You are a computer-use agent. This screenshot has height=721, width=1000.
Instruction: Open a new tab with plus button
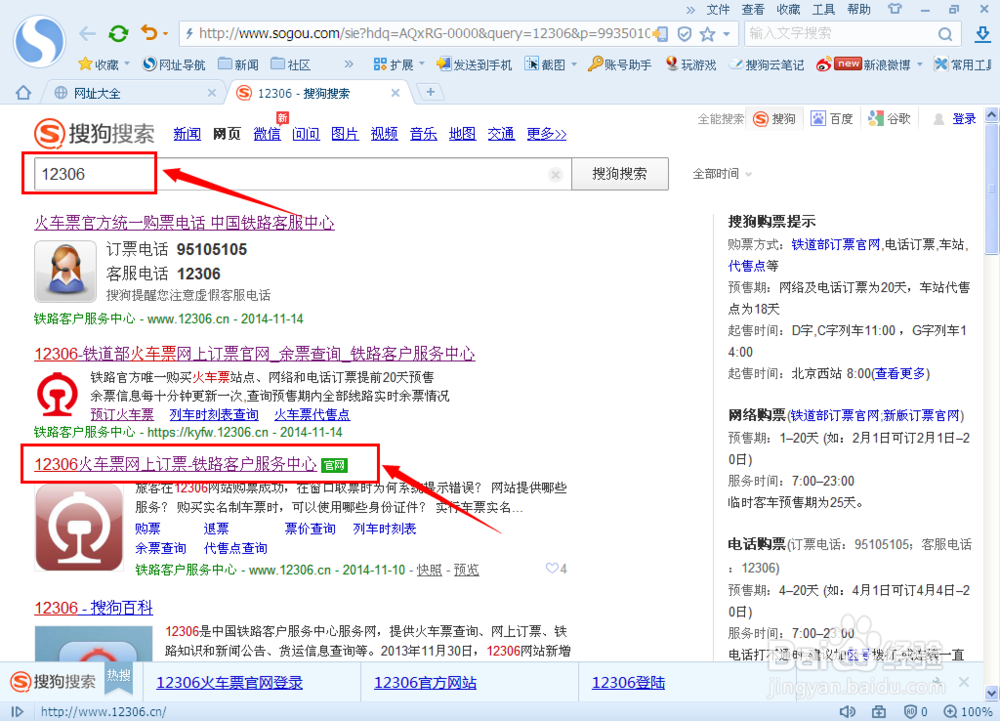point(430,92)
